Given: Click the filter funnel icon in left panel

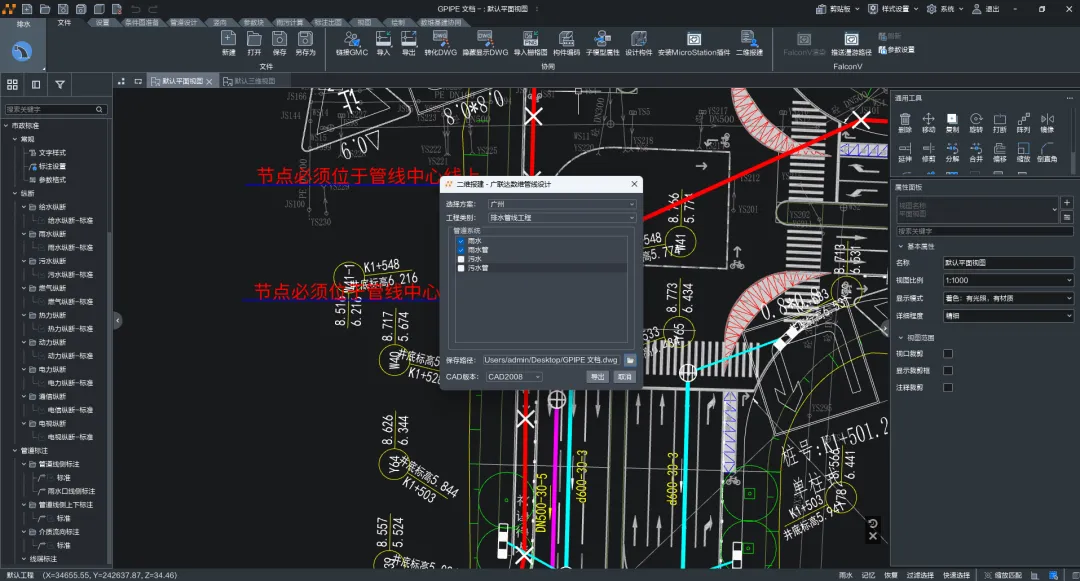Looking at the screenshot, I should [60, 85].
